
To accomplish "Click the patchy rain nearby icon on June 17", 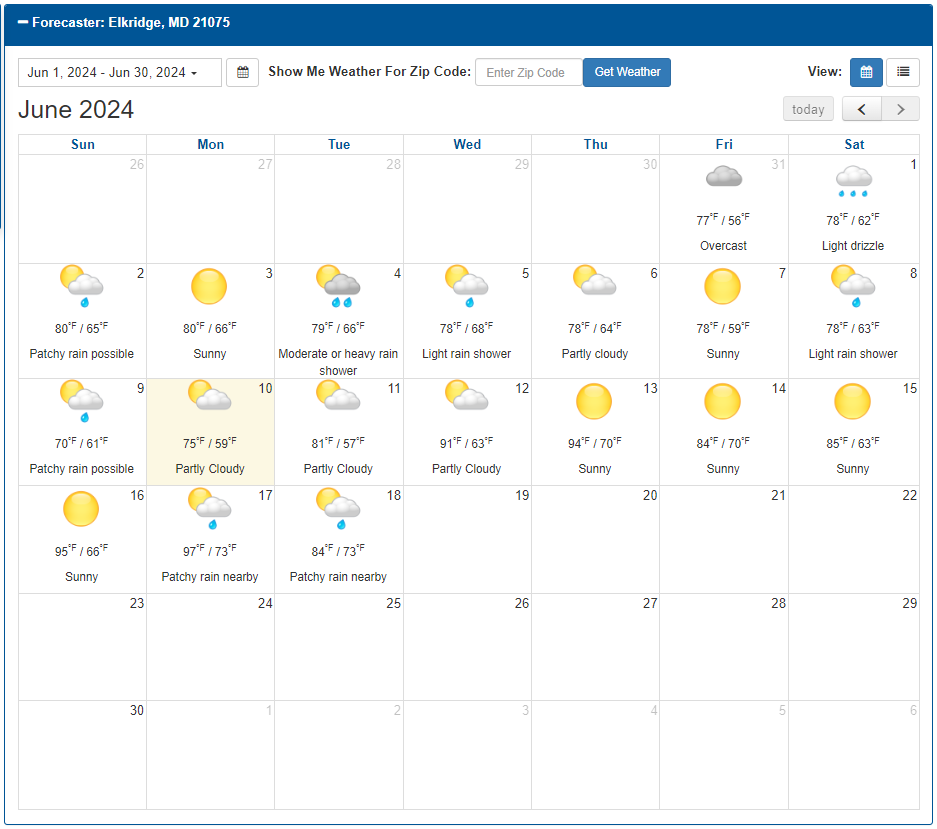I will pos(209,509).
